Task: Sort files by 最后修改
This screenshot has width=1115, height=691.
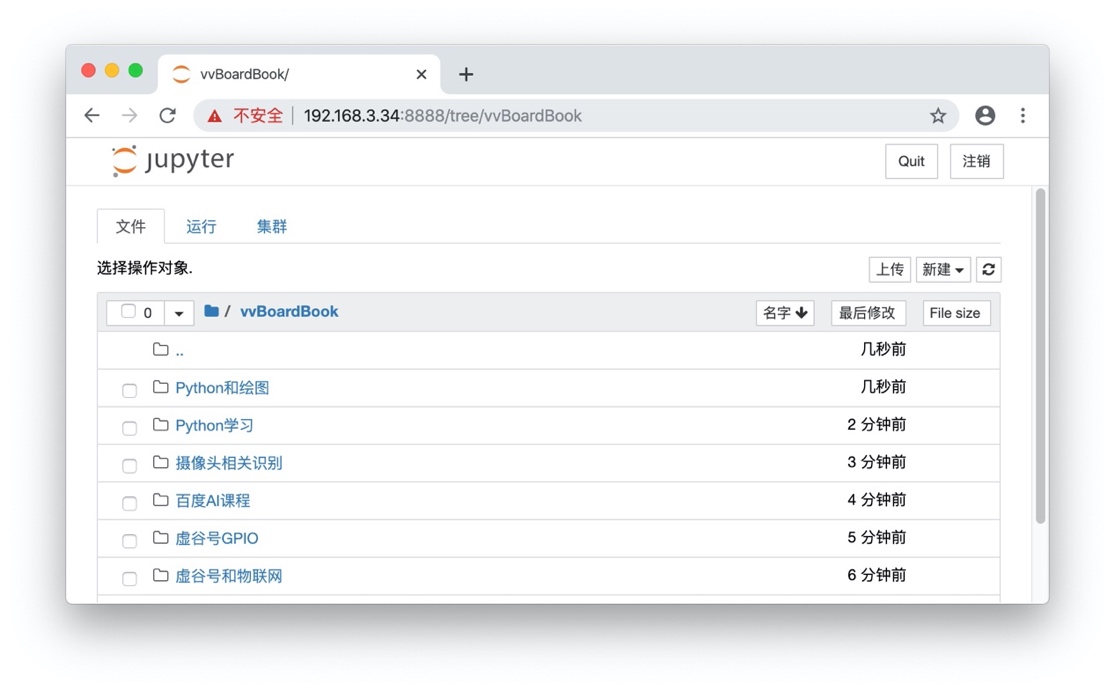Action: [x=868, y=313]
